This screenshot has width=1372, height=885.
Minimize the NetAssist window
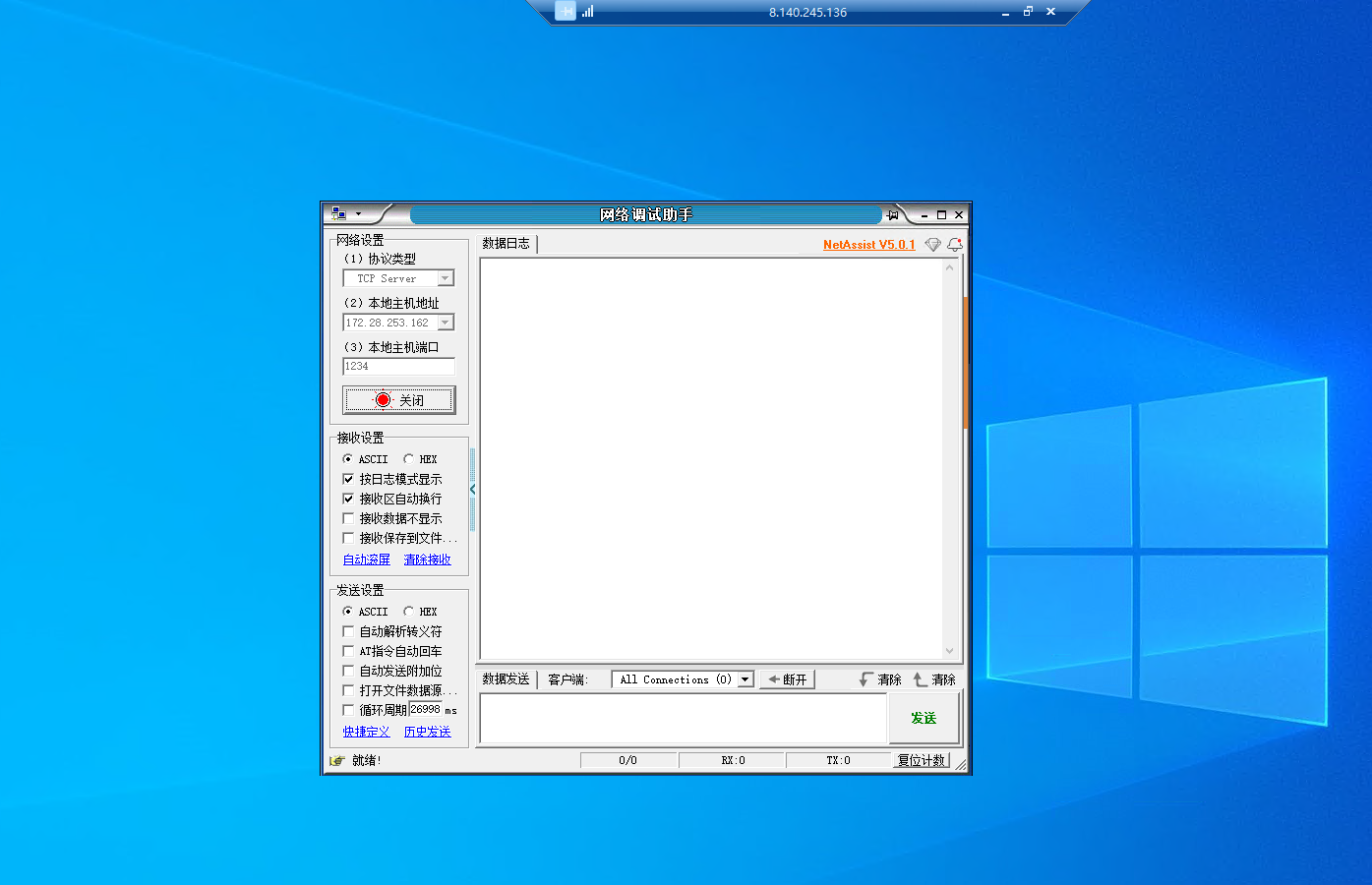tap(925, 214)
